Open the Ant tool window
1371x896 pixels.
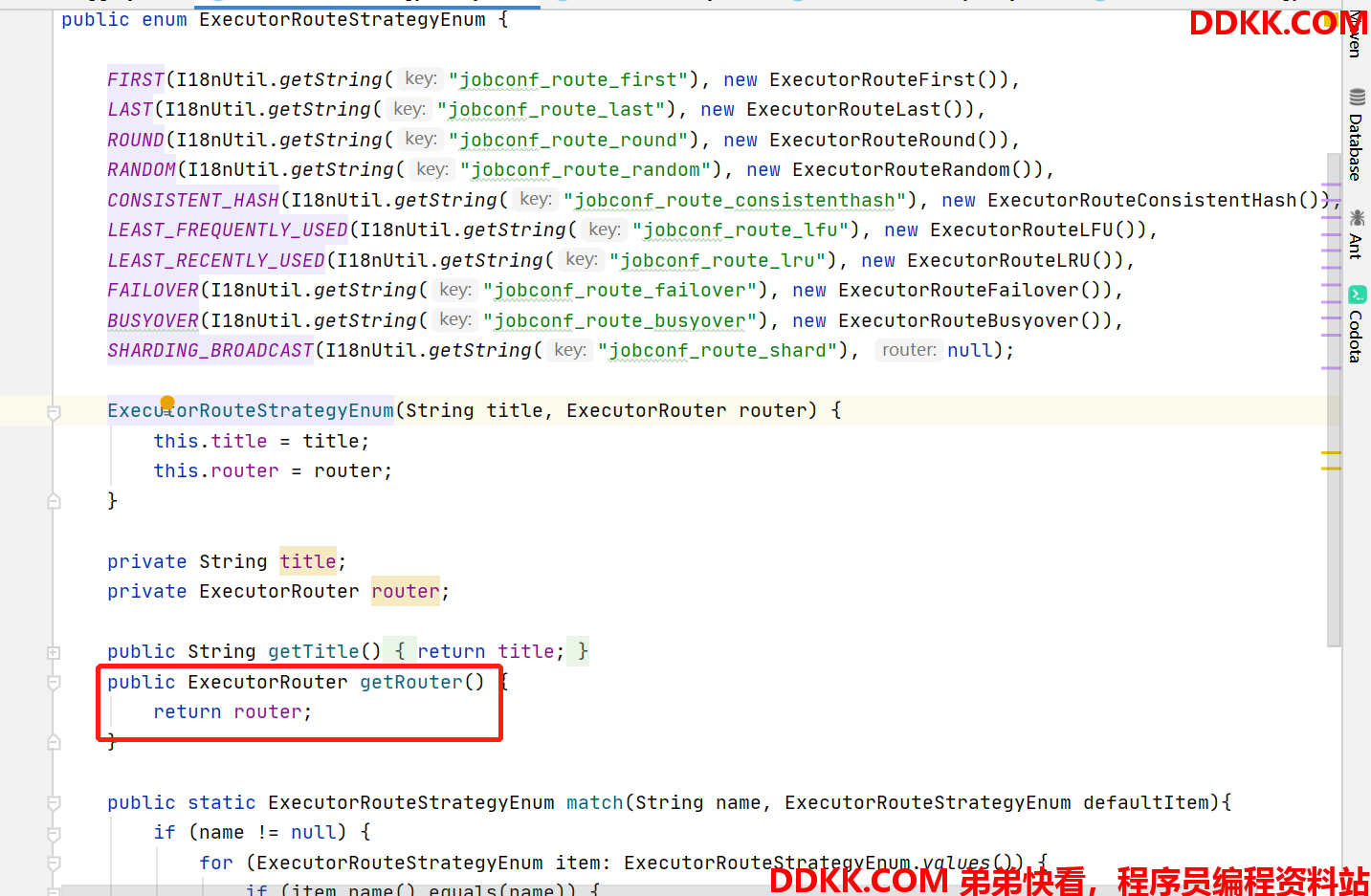(1356, 233)
